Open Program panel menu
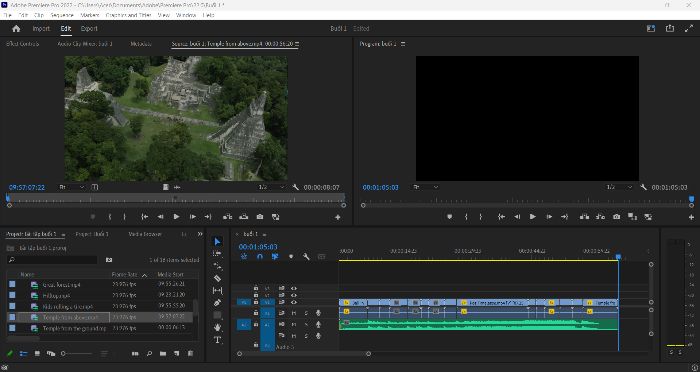The height and width of the screenshot is (372, 700). [403, 44]
